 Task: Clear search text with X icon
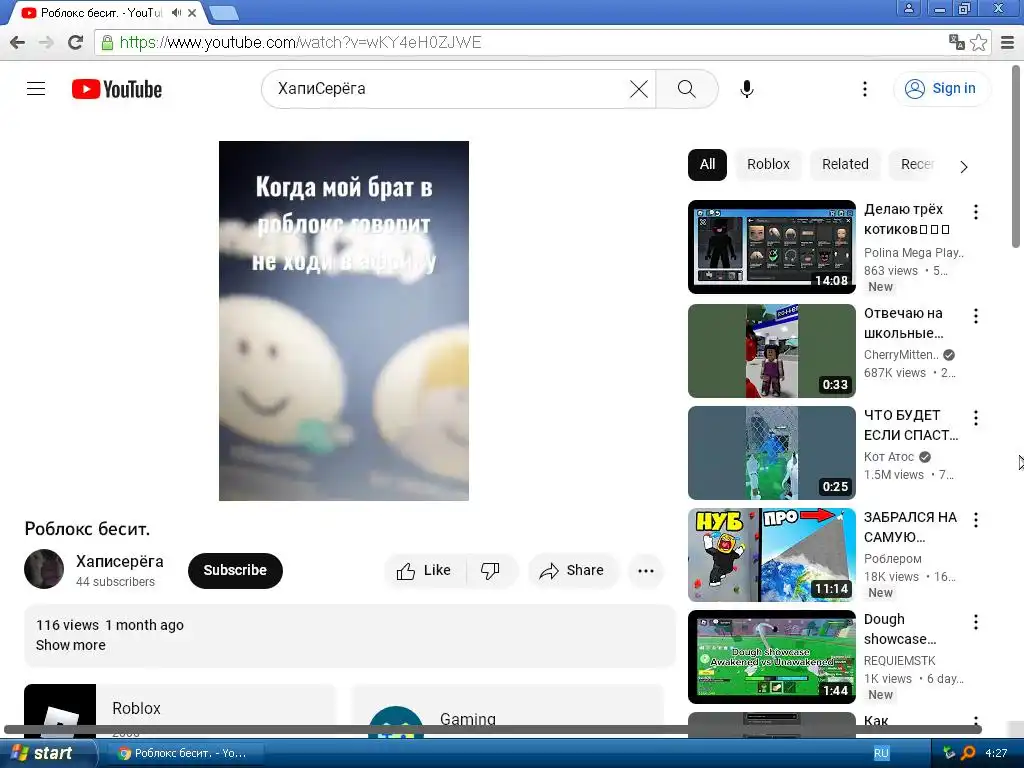point(639,89)
